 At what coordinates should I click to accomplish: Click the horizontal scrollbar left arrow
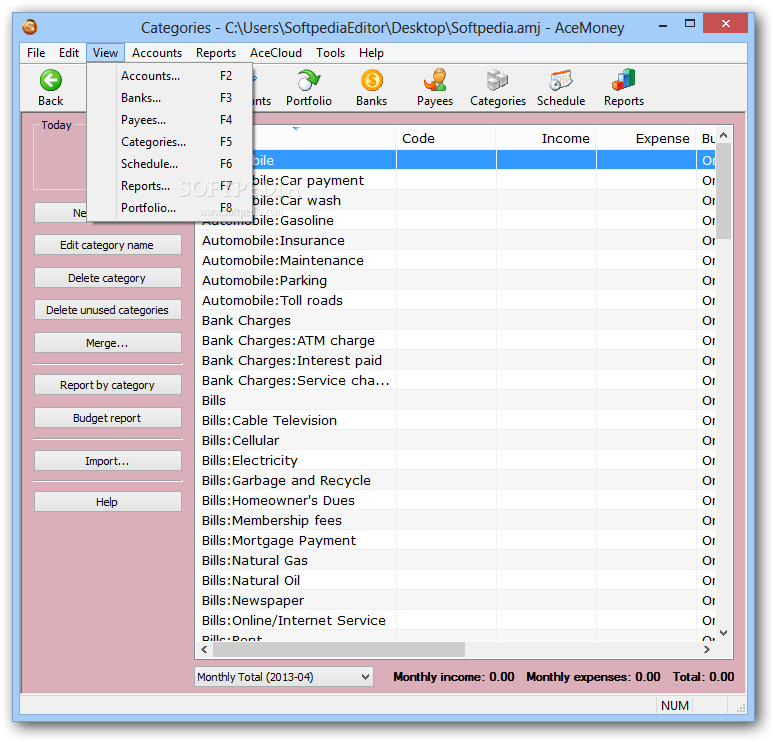point(204,650)
